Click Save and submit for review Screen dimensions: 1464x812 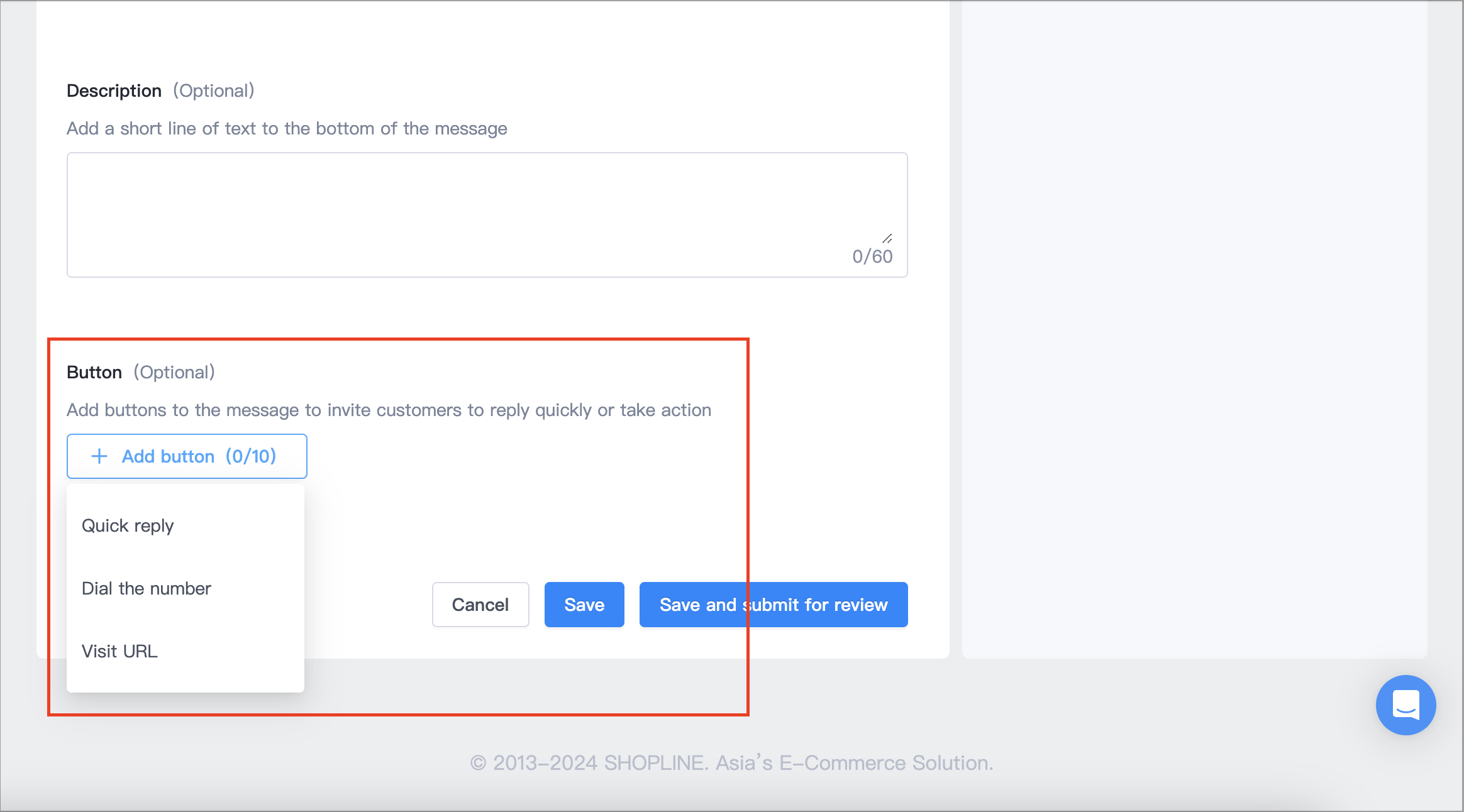[774, 605]
